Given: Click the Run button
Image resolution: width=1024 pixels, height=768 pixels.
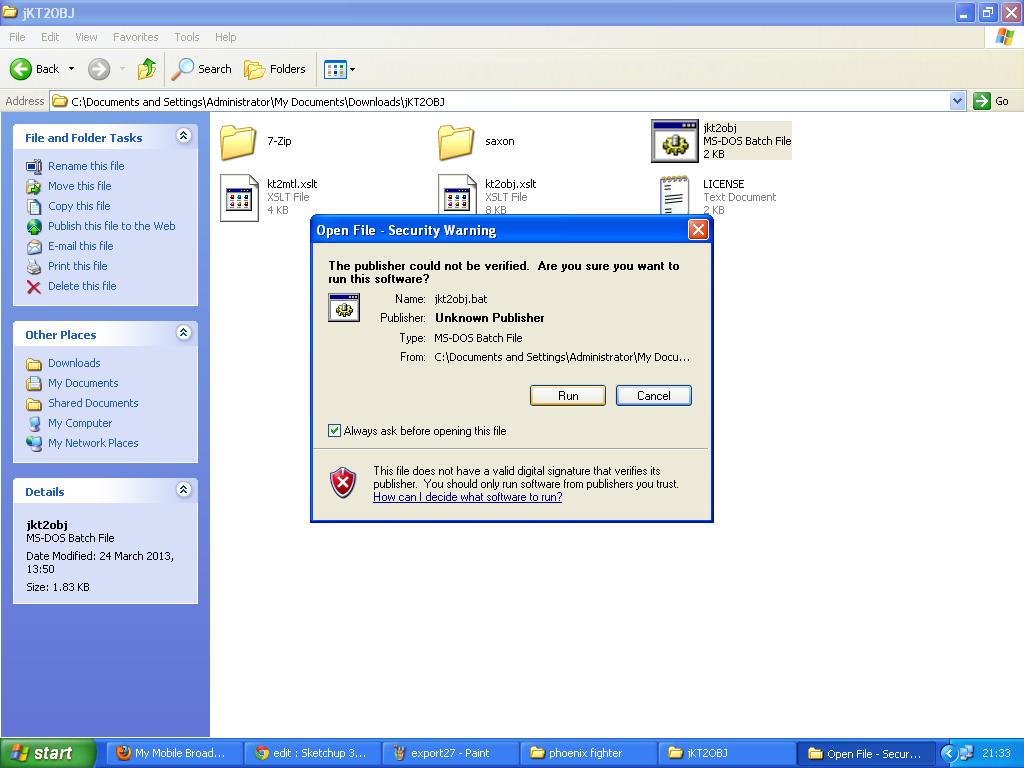Looking at the screenshot, I should (568, 396).
